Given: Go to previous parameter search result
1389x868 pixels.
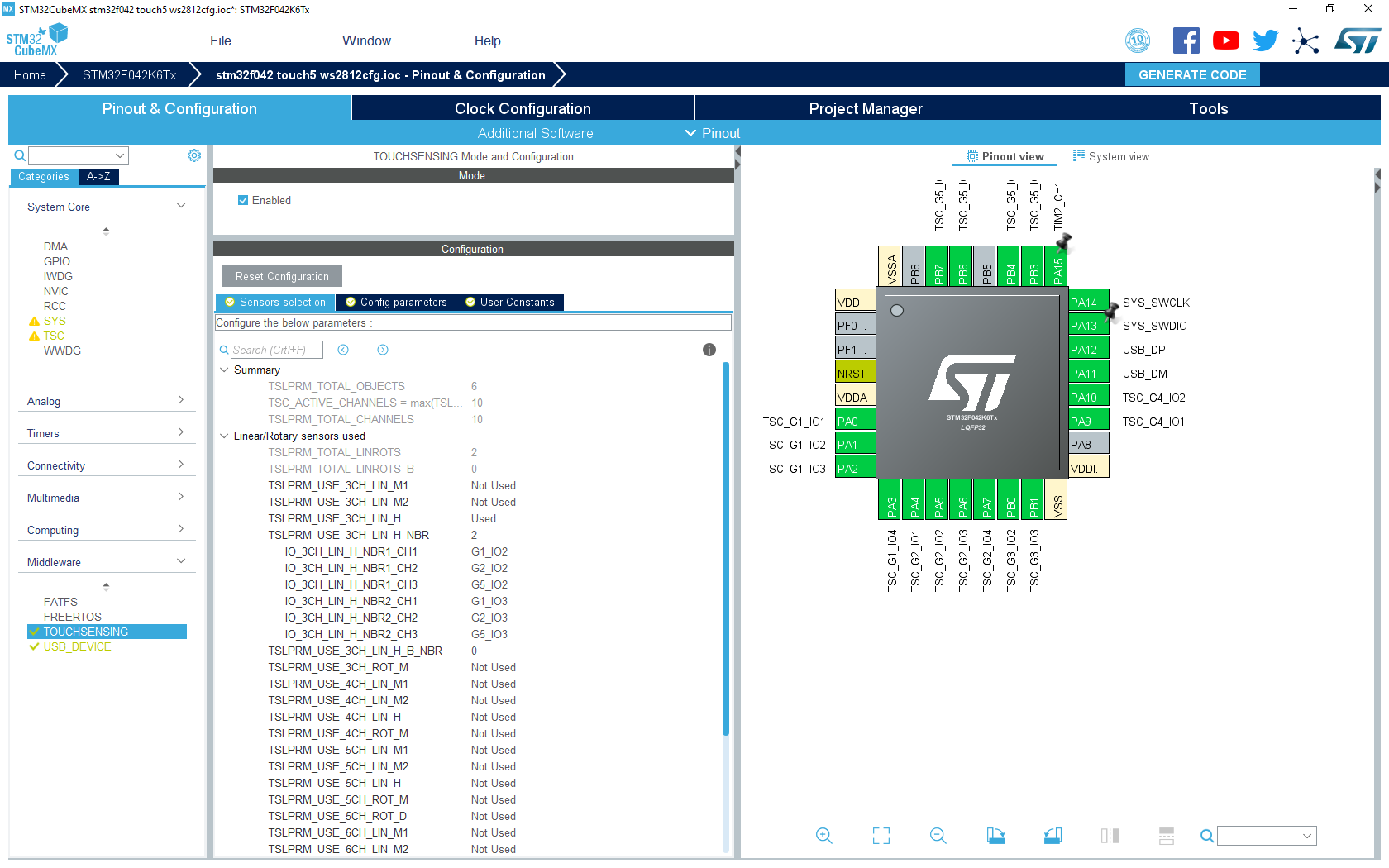Looking at the screenshot, I should (343, 350).
